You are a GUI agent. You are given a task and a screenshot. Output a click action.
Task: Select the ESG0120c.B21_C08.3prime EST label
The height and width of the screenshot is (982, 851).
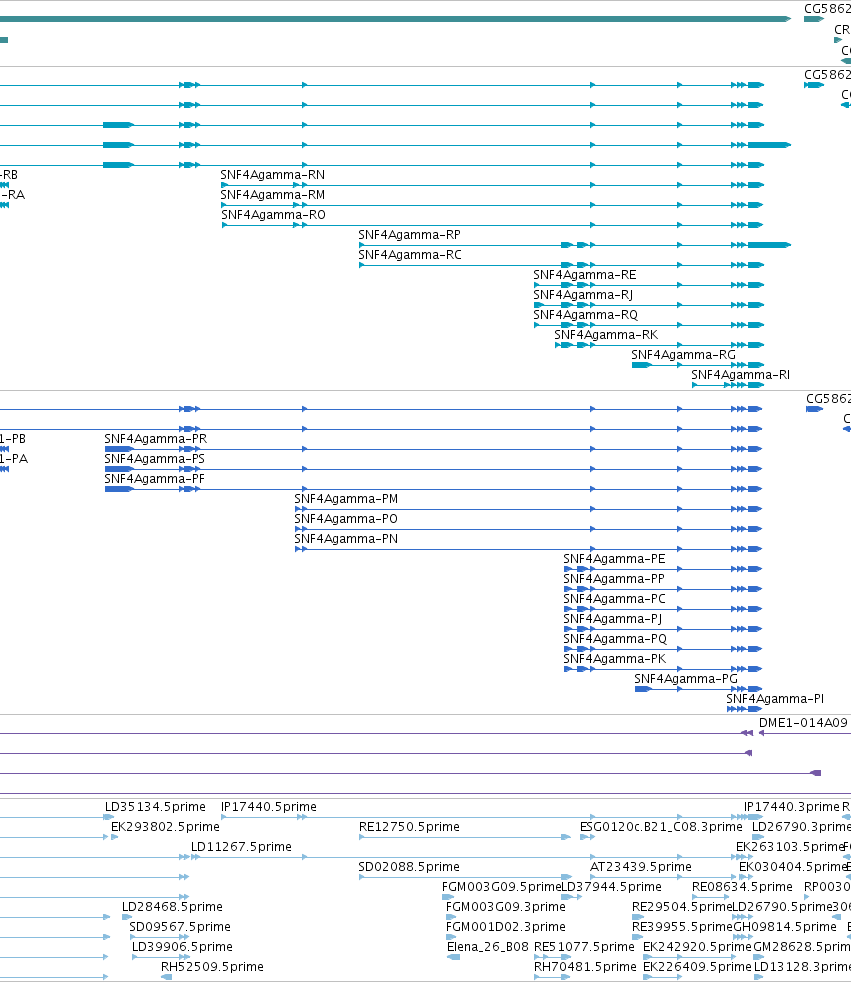(x=661, y=827)
